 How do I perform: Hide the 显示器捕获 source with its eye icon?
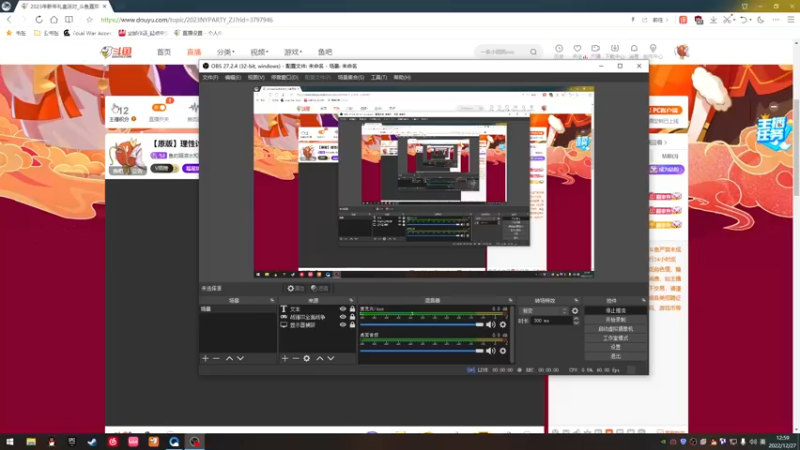click(343, 324)
